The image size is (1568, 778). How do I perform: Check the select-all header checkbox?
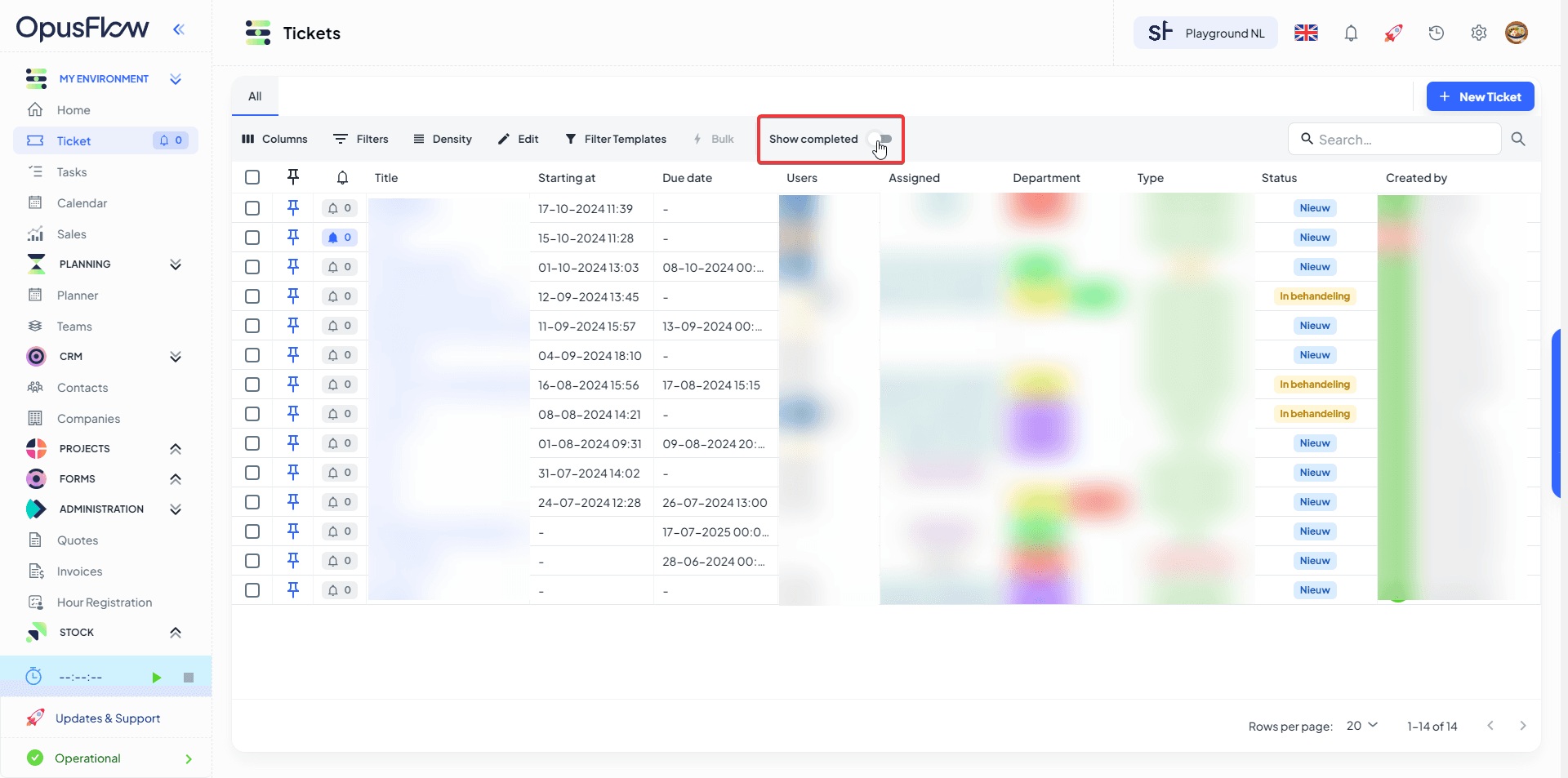[252, 178]
